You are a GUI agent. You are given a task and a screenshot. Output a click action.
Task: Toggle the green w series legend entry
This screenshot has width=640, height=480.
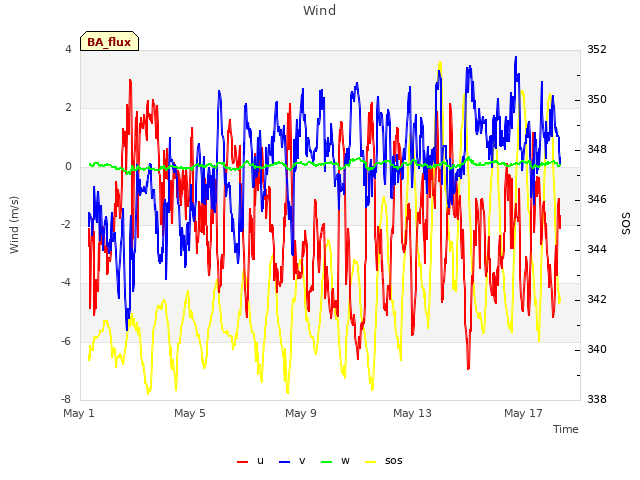click(x=335, y=461)
